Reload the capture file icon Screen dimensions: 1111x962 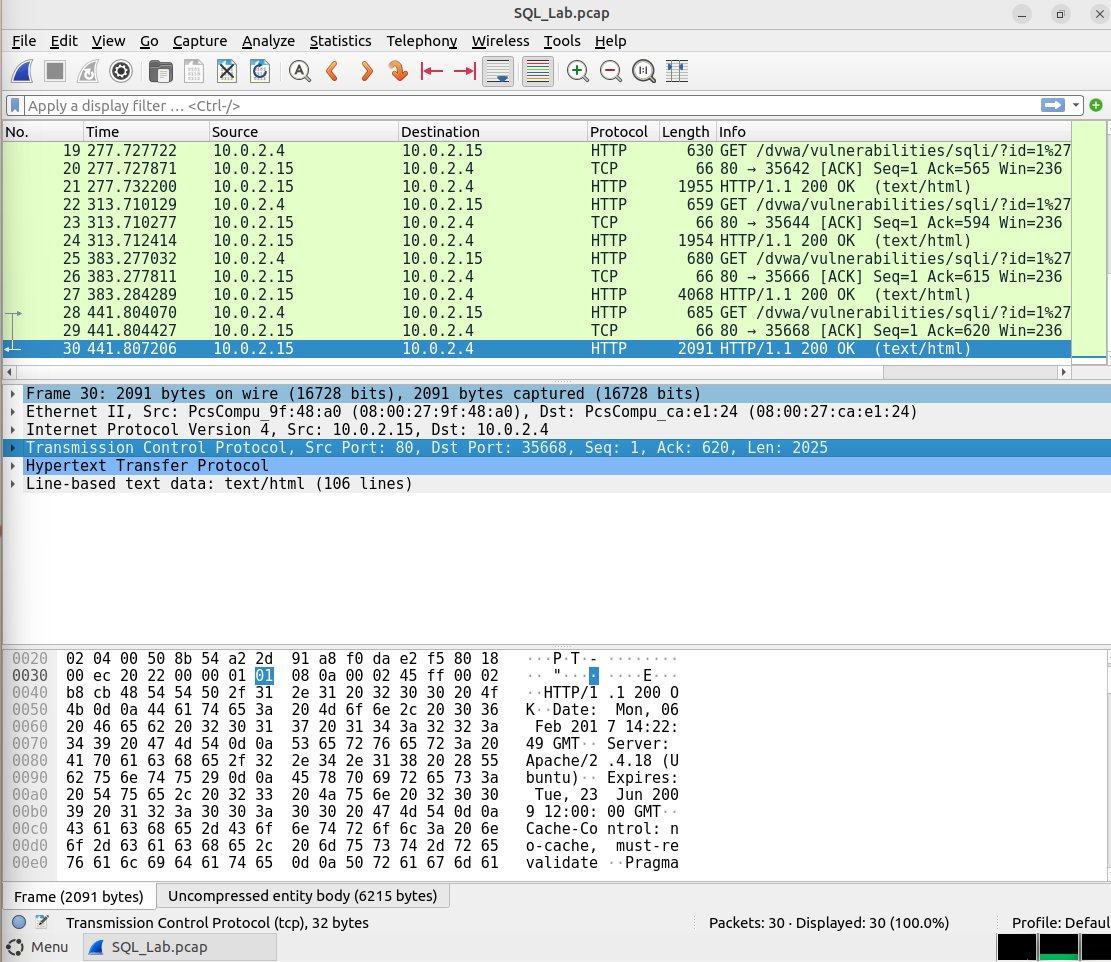[260, 72]
